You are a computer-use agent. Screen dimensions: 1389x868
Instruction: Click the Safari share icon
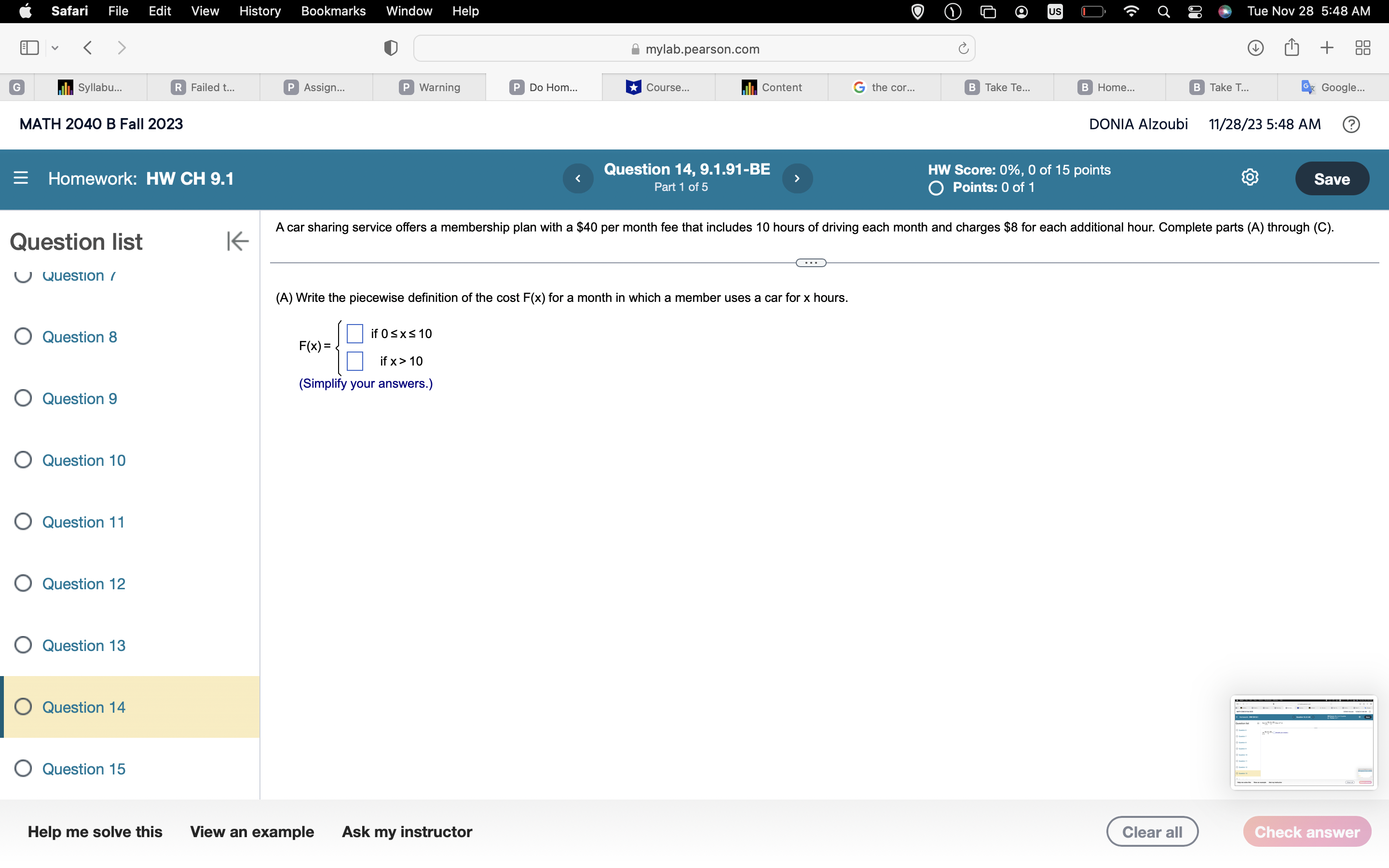pos(1292,48)
